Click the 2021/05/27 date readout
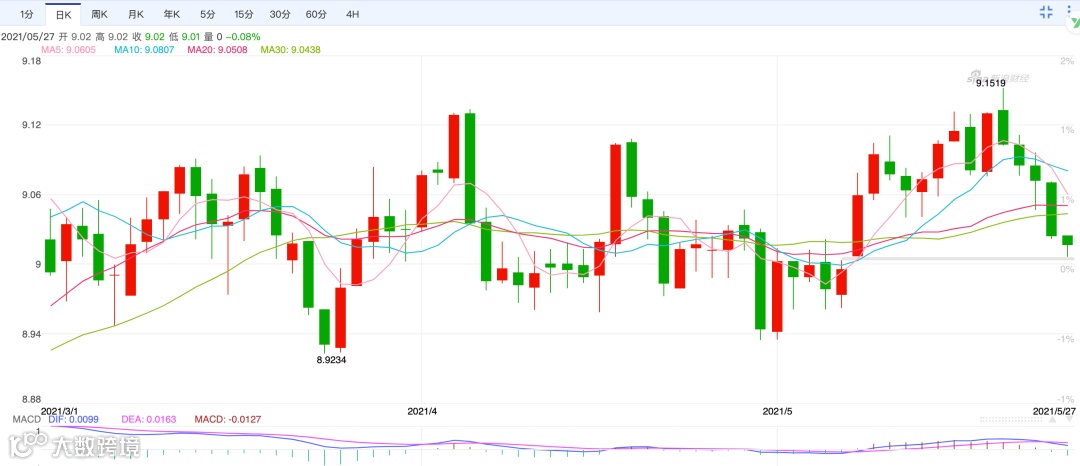This screenshot has height=466, width=1080. point(28,36)
